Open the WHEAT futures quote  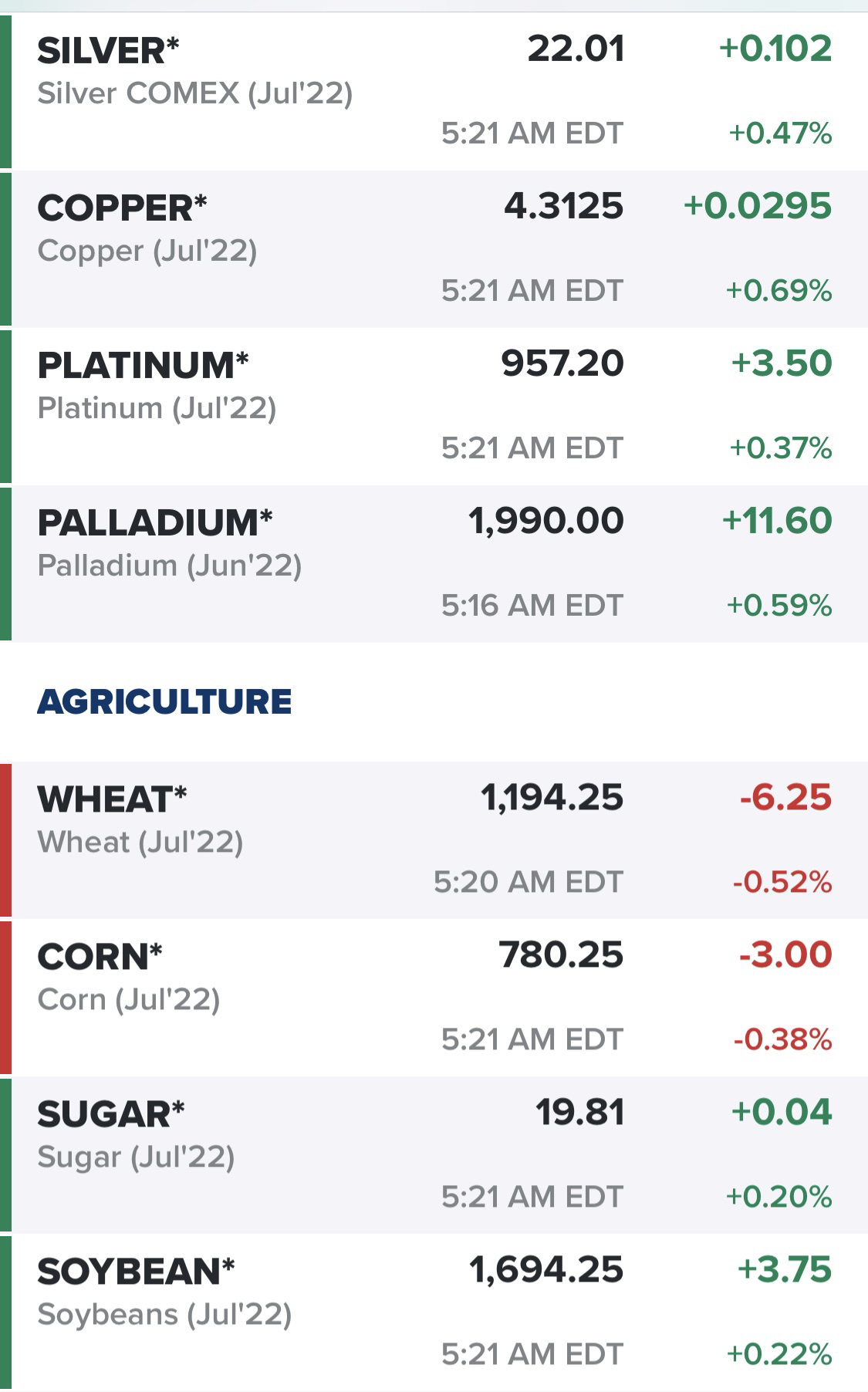434,840
